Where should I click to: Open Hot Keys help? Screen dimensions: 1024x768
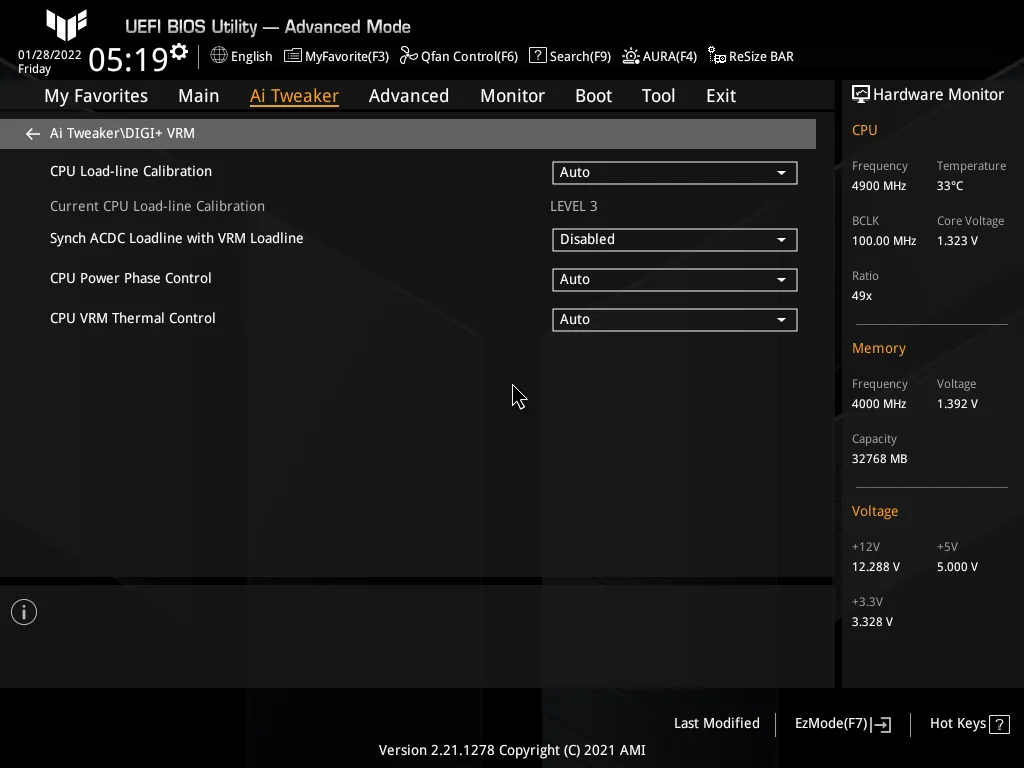(x=957, y=724)
